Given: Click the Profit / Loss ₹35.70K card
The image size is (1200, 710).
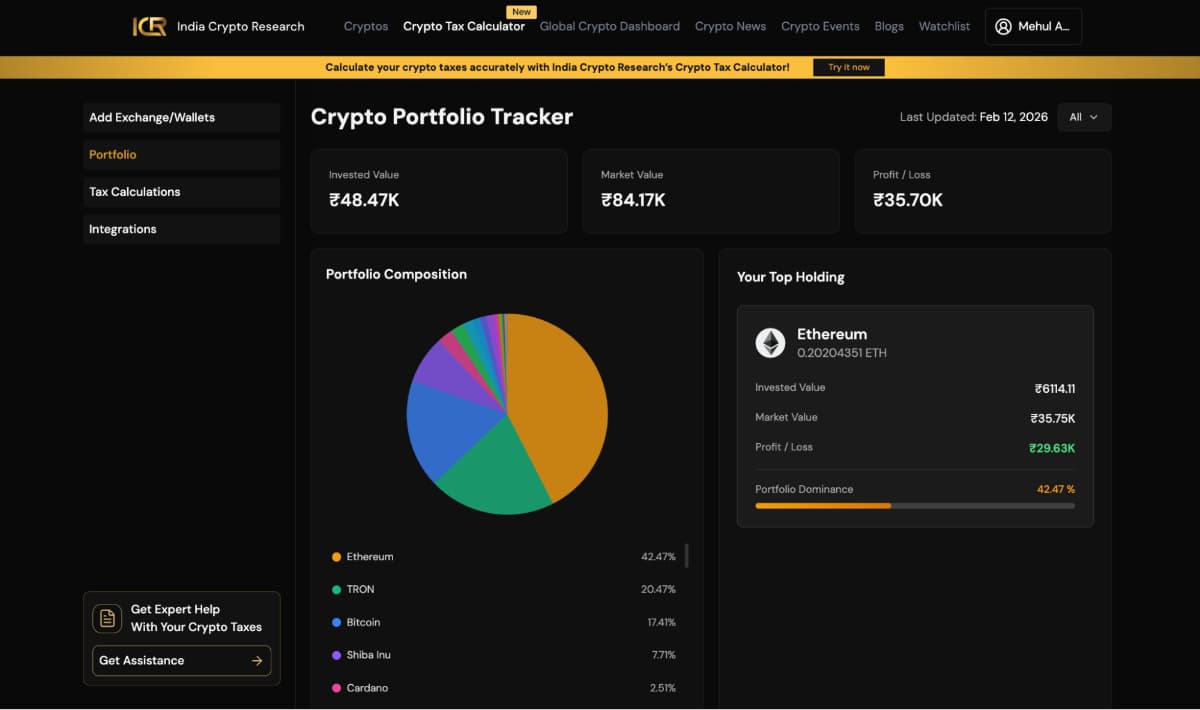Looking at the screenshot, I should point(983,192).
